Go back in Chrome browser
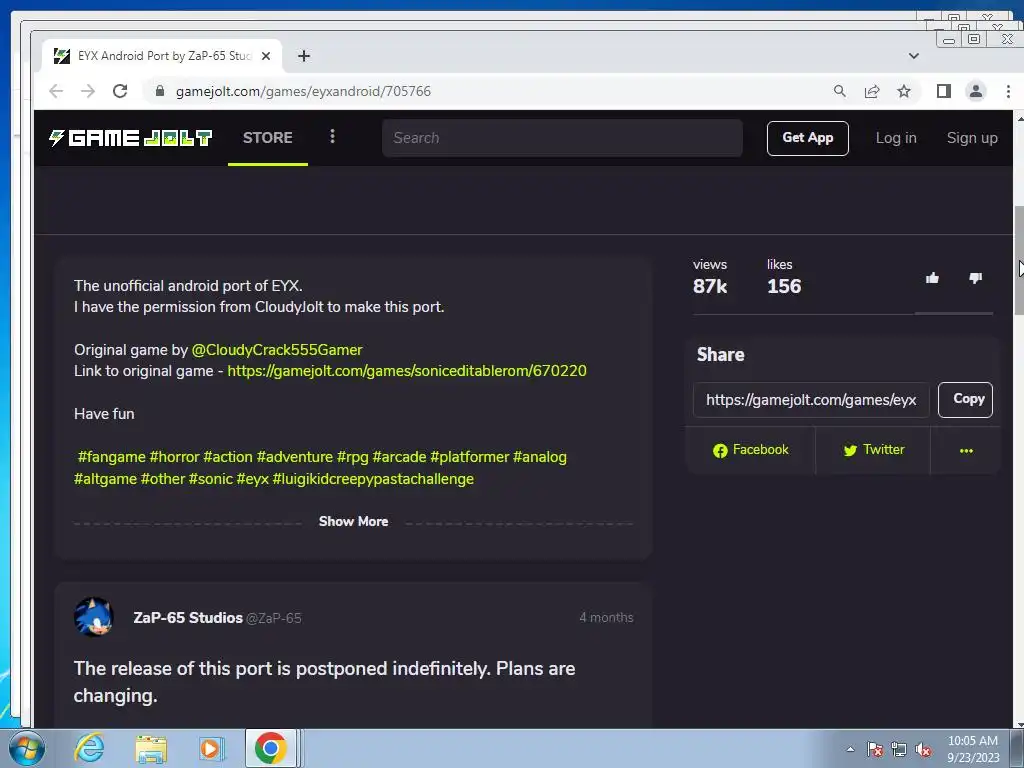This screenshot has height=768, width=1024. point(56,91)
